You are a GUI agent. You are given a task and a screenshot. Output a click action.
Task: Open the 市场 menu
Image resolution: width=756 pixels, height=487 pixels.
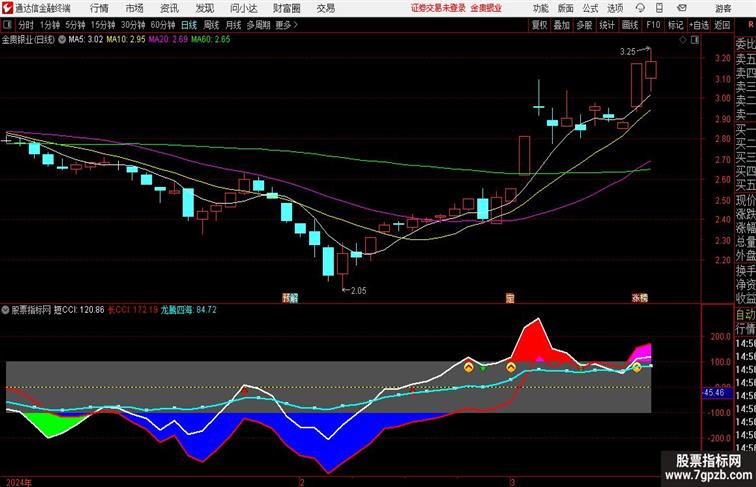coord(135,8)
